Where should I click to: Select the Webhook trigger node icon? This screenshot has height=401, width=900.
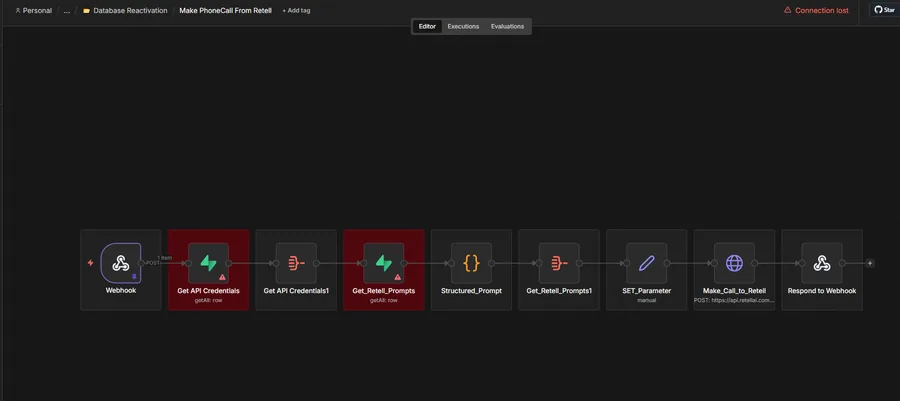click(x=121, y=263)
